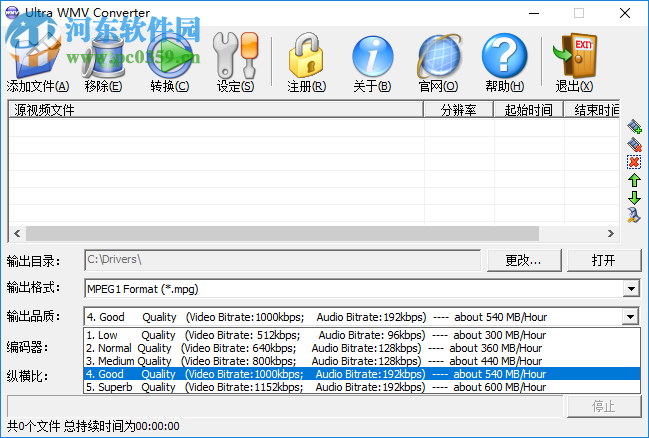This screenshot has width=649, height=438.
Task: Close the Ultra WMV Converter window
Action: click(625, 13)
